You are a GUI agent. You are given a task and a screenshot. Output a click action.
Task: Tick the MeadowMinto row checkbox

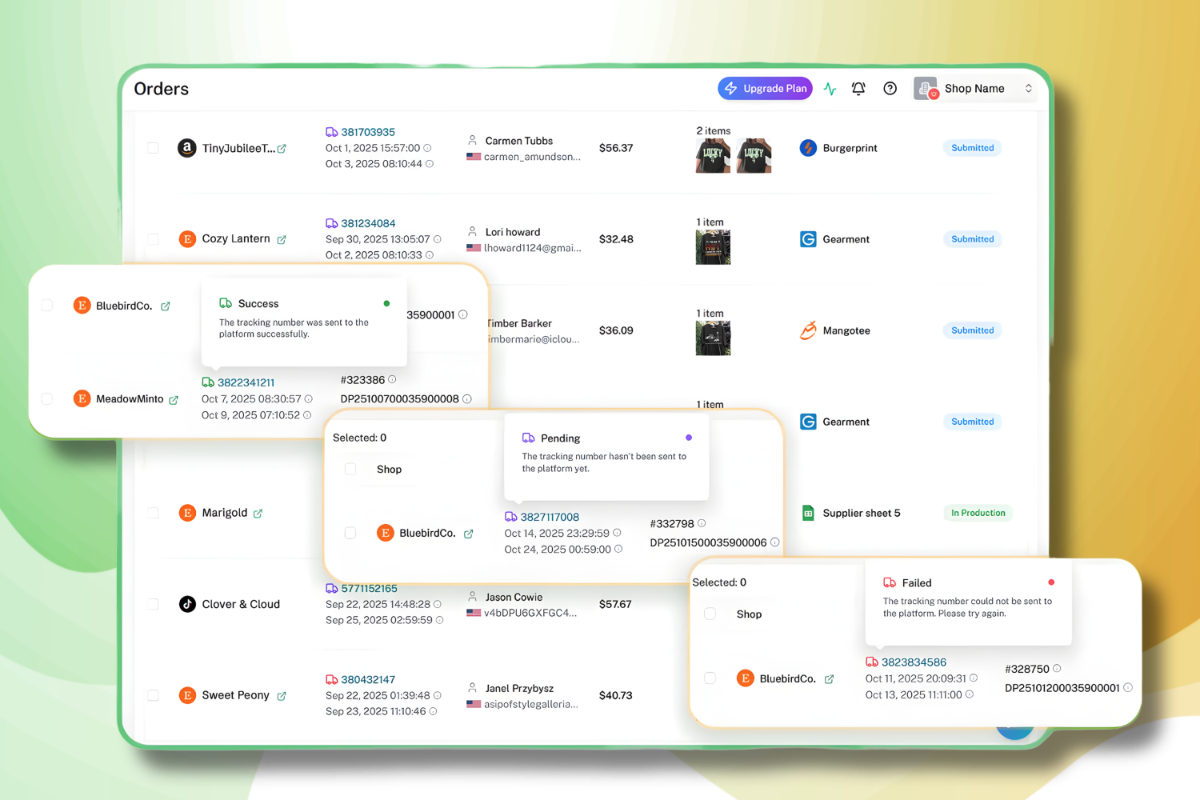click(x=47, y=399)
